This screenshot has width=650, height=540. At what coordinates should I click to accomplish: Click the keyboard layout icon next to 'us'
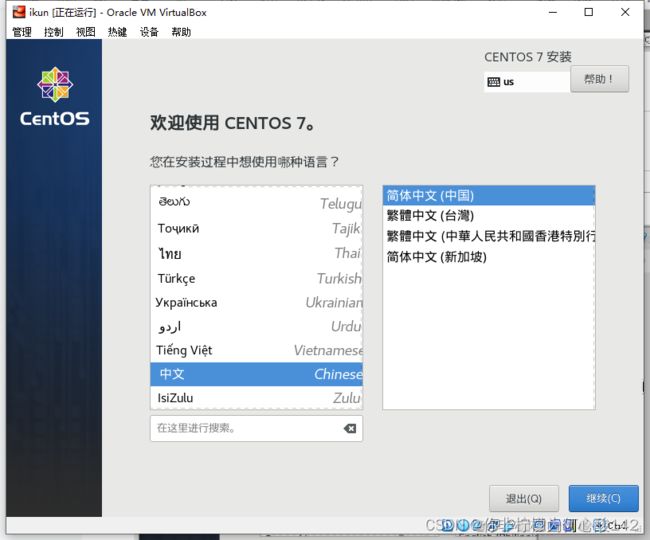click(x=493, y=82)
